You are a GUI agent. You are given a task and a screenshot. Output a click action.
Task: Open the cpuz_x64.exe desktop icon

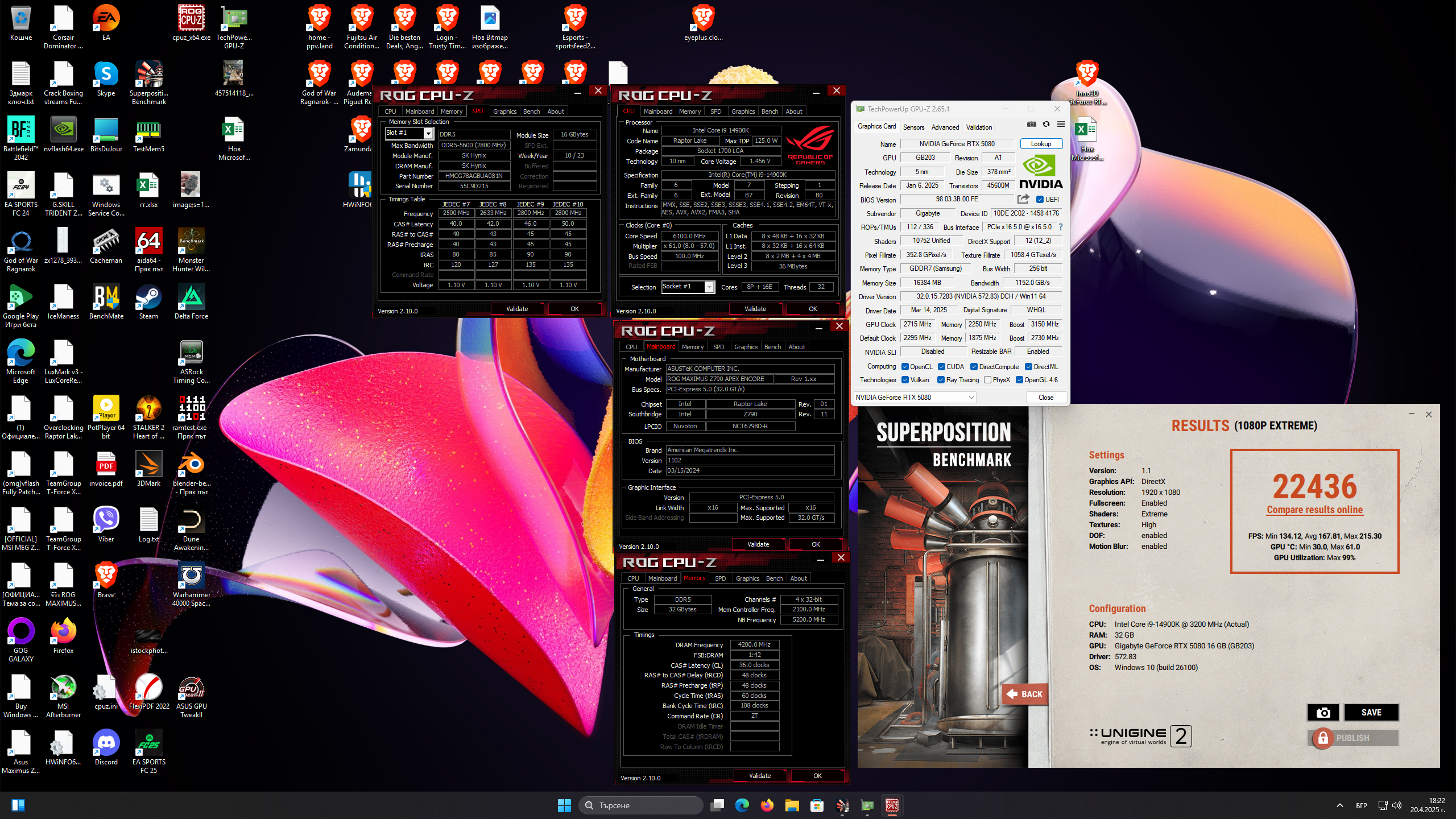(191, 24)
